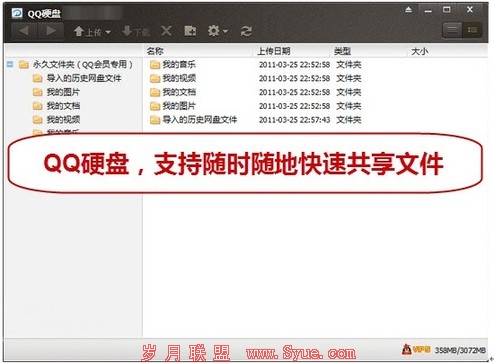
Task: Click the 上传 upload button
Action: 88,32
